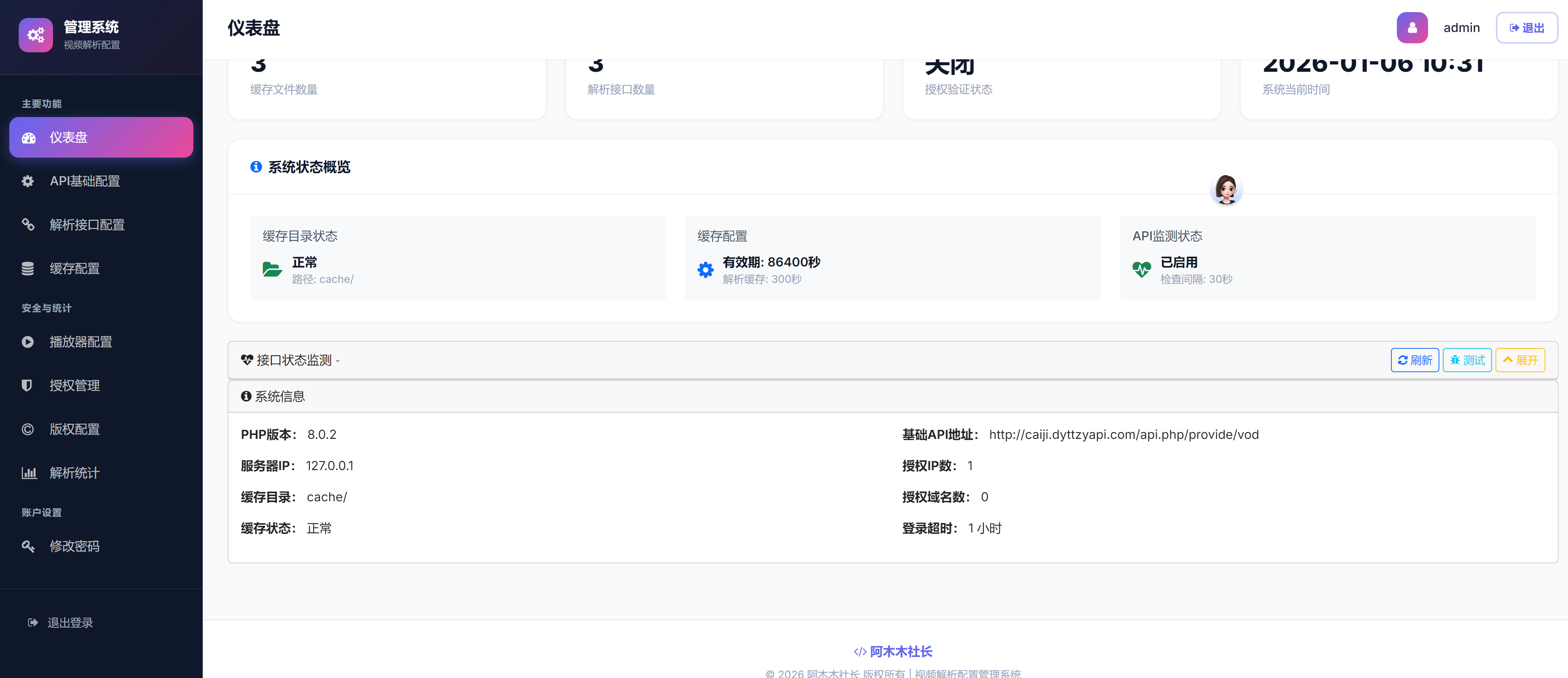1568x678 pixels.
Task: Click the 退出 button in top bar
Action: click(1527, 28)
